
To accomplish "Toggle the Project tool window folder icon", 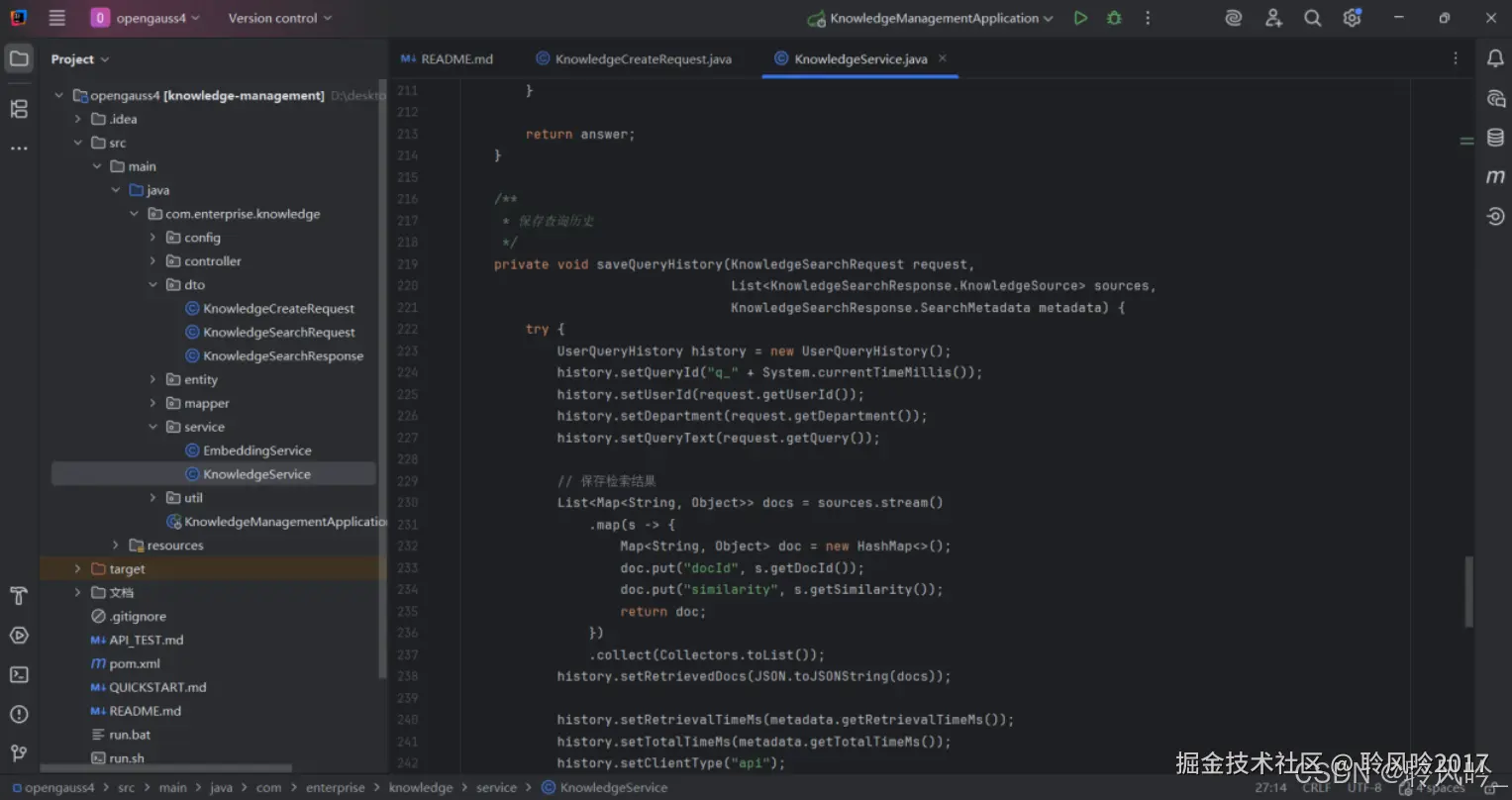I will click(19, 58).
